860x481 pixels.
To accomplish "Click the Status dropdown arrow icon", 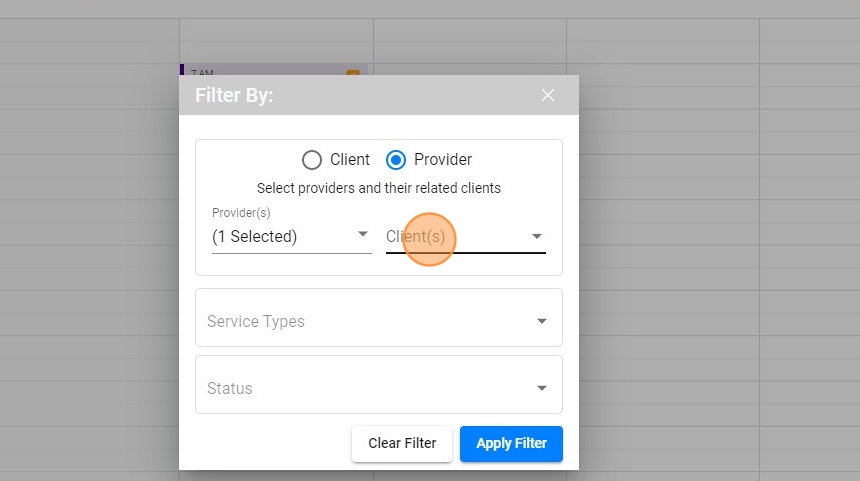I will click(x=542, y=388).
